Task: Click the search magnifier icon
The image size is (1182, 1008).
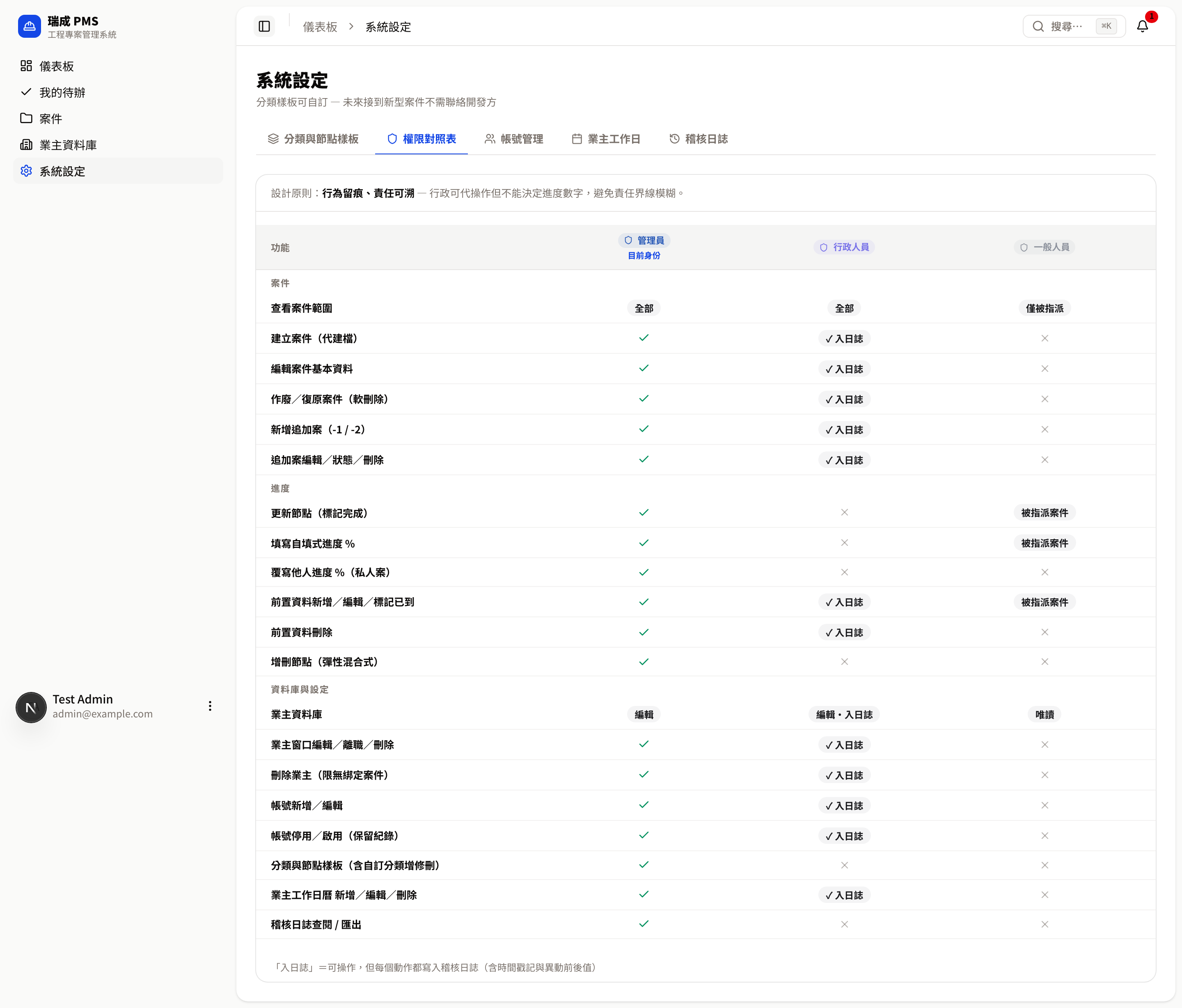Action: pyautogui.click(x=1038, y=26)
